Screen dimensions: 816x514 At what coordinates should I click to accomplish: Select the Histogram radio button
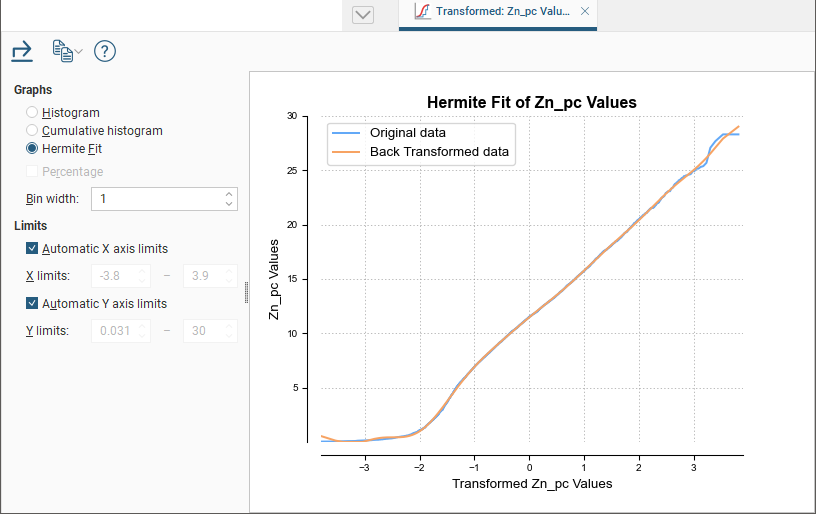click(33, 113)
